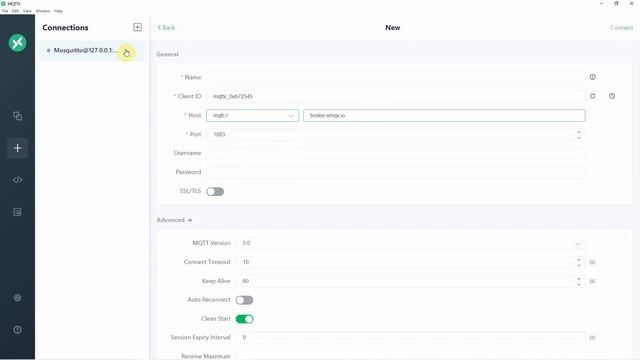Viewport: 640px width, 360px height.
Task: Click the MQTTX logo in the sidebar
Action: [x=18, y=43]
